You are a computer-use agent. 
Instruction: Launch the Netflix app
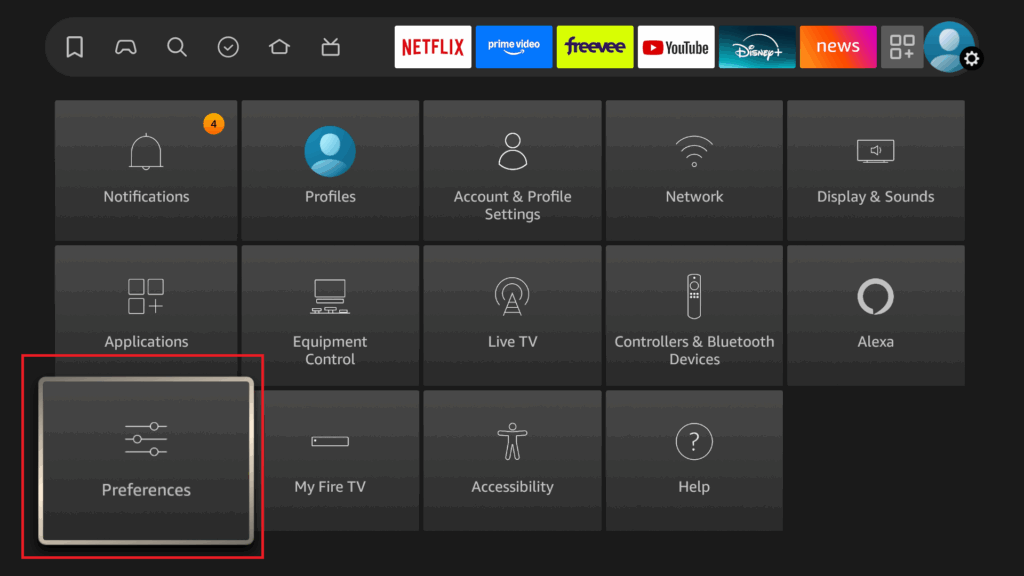(x=432, y=47)
